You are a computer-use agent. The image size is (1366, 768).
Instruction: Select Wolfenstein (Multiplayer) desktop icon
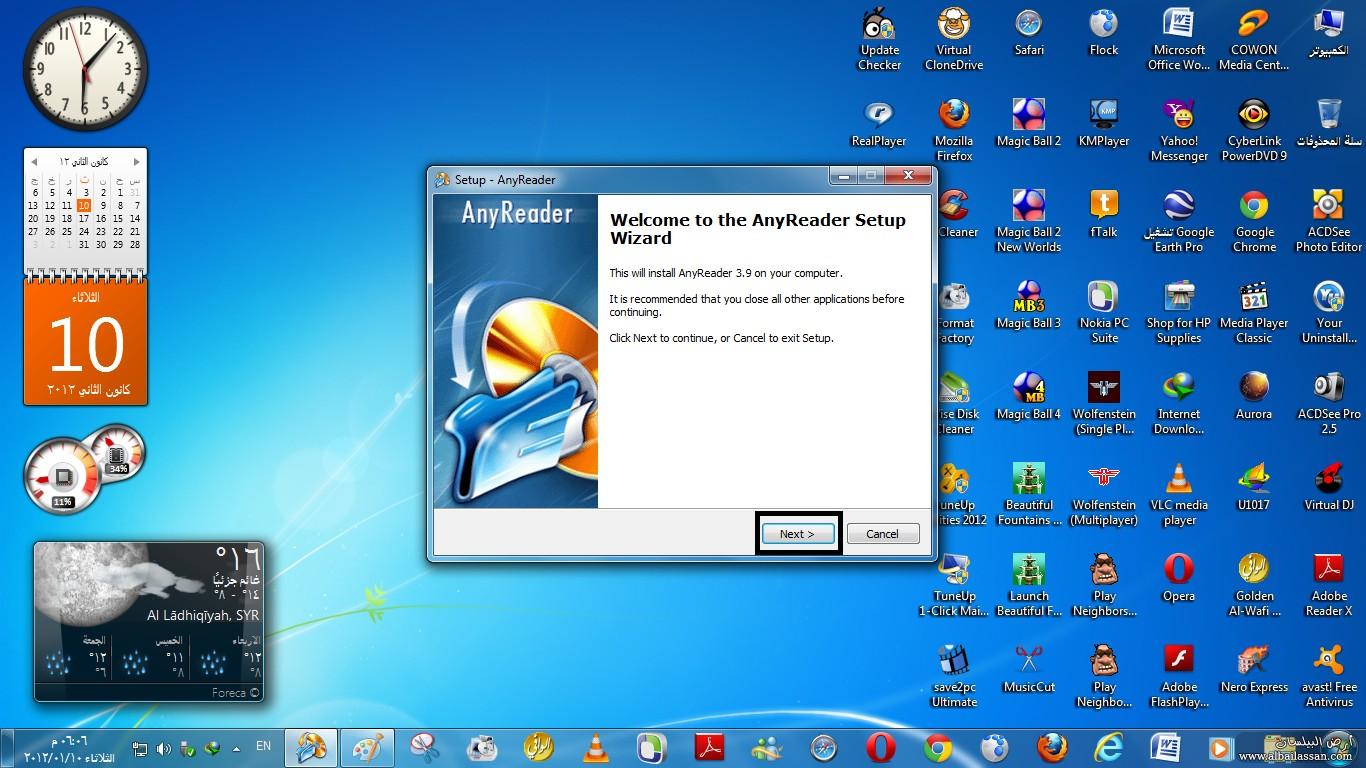tap(1104, 495)
